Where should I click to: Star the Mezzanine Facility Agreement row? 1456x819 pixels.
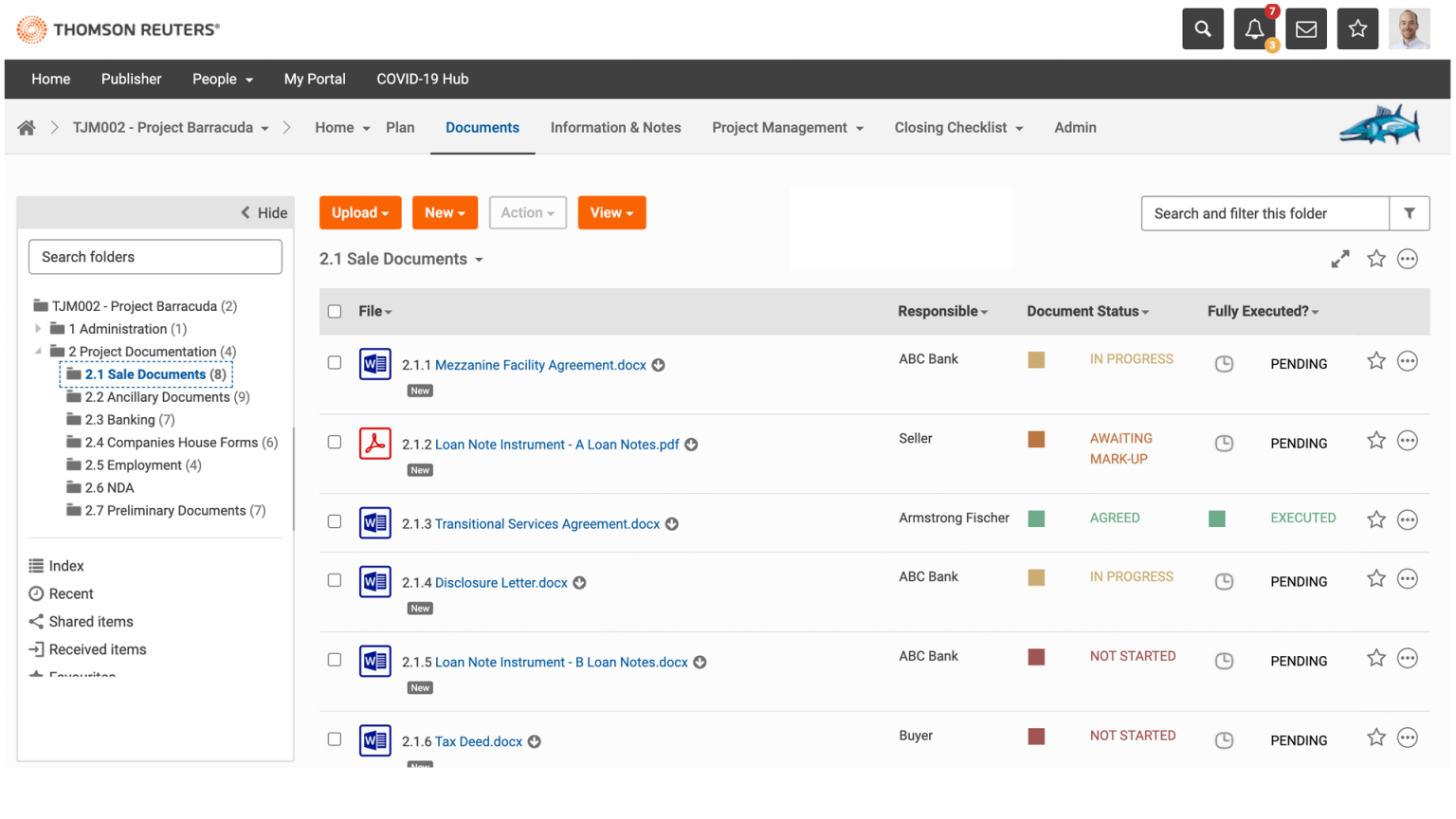tap(1375, 361)
